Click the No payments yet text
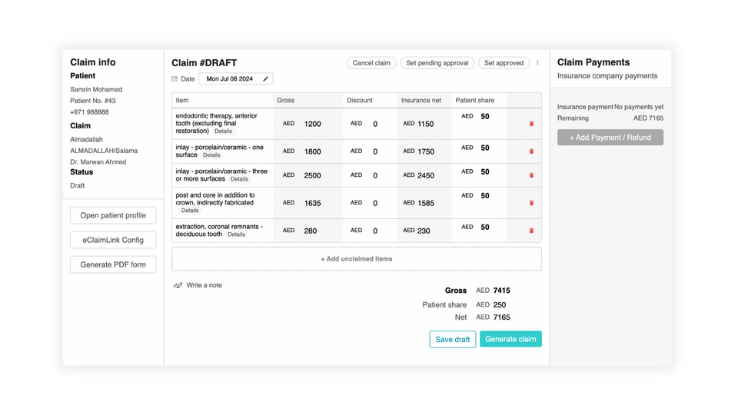 click(x=639, y=107)
